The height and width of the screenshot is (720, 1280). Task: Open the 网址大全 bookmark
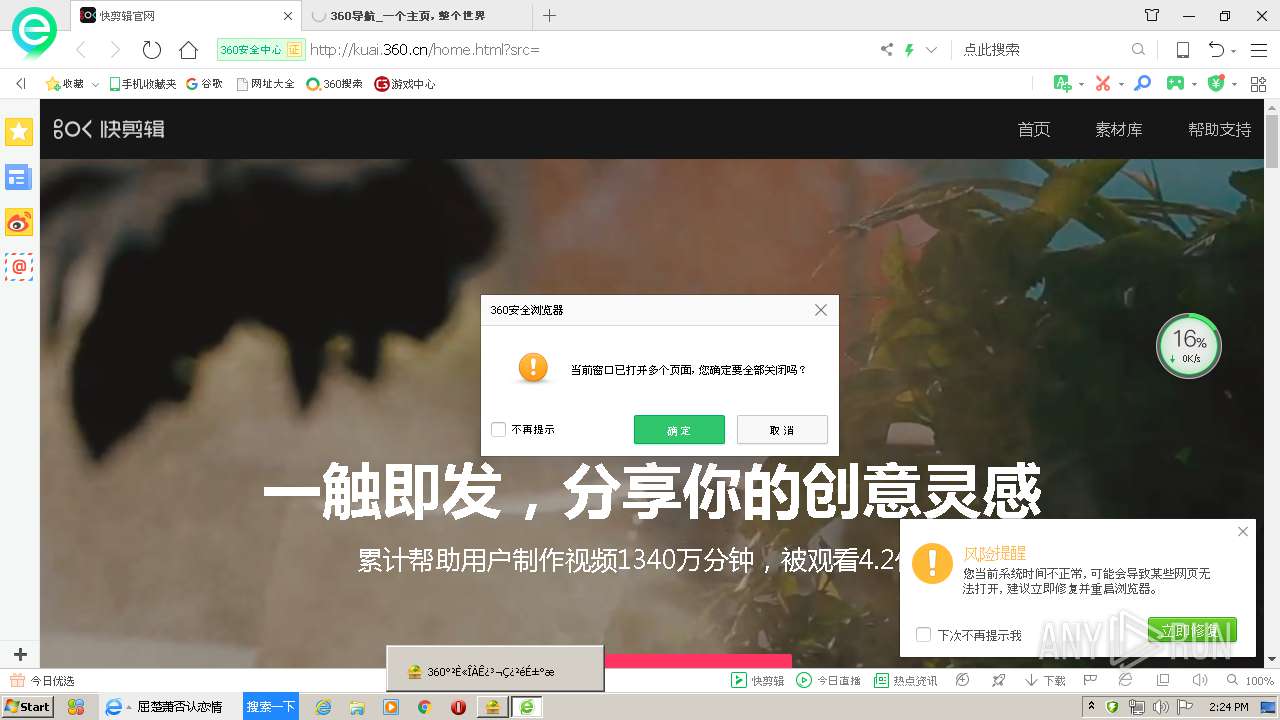click(266, 84)
